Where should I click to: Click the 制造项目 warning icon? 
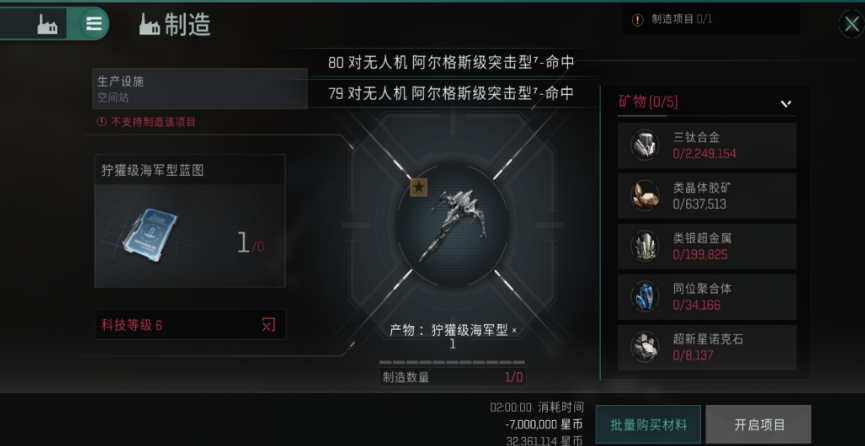[638, 20]
